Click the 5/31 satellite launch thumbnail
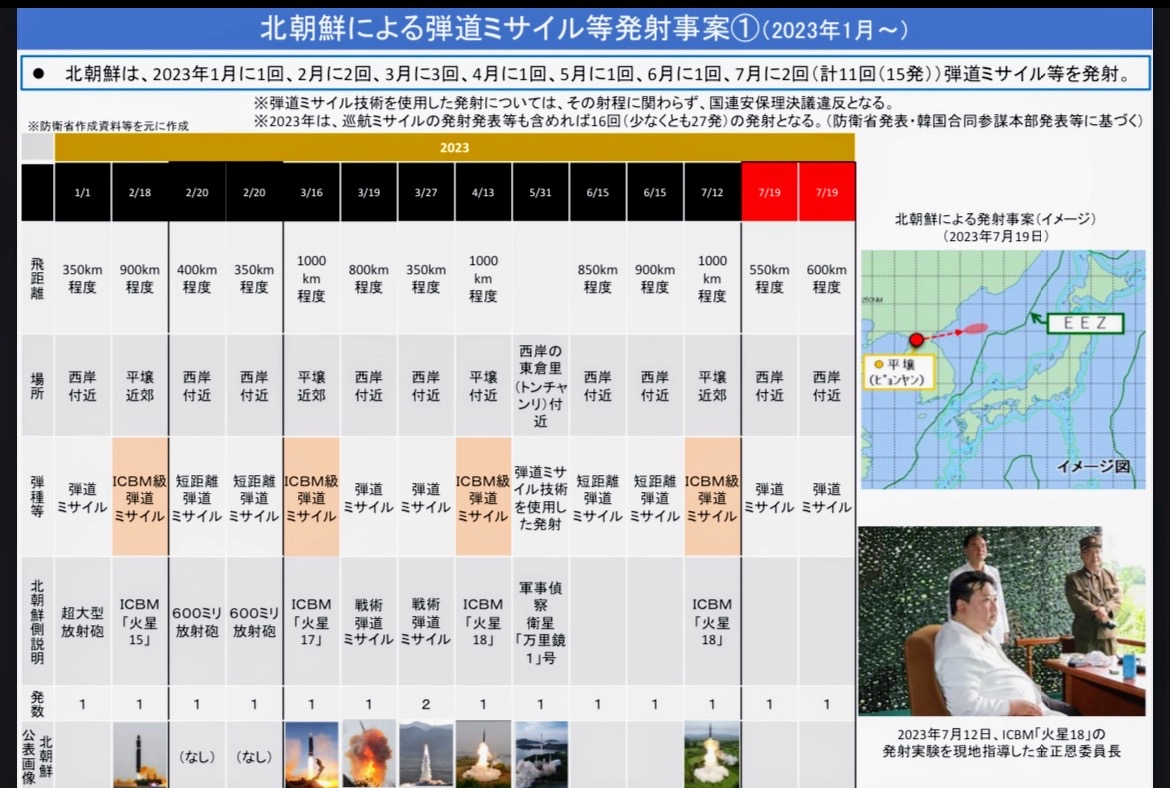 pos(541,754)
